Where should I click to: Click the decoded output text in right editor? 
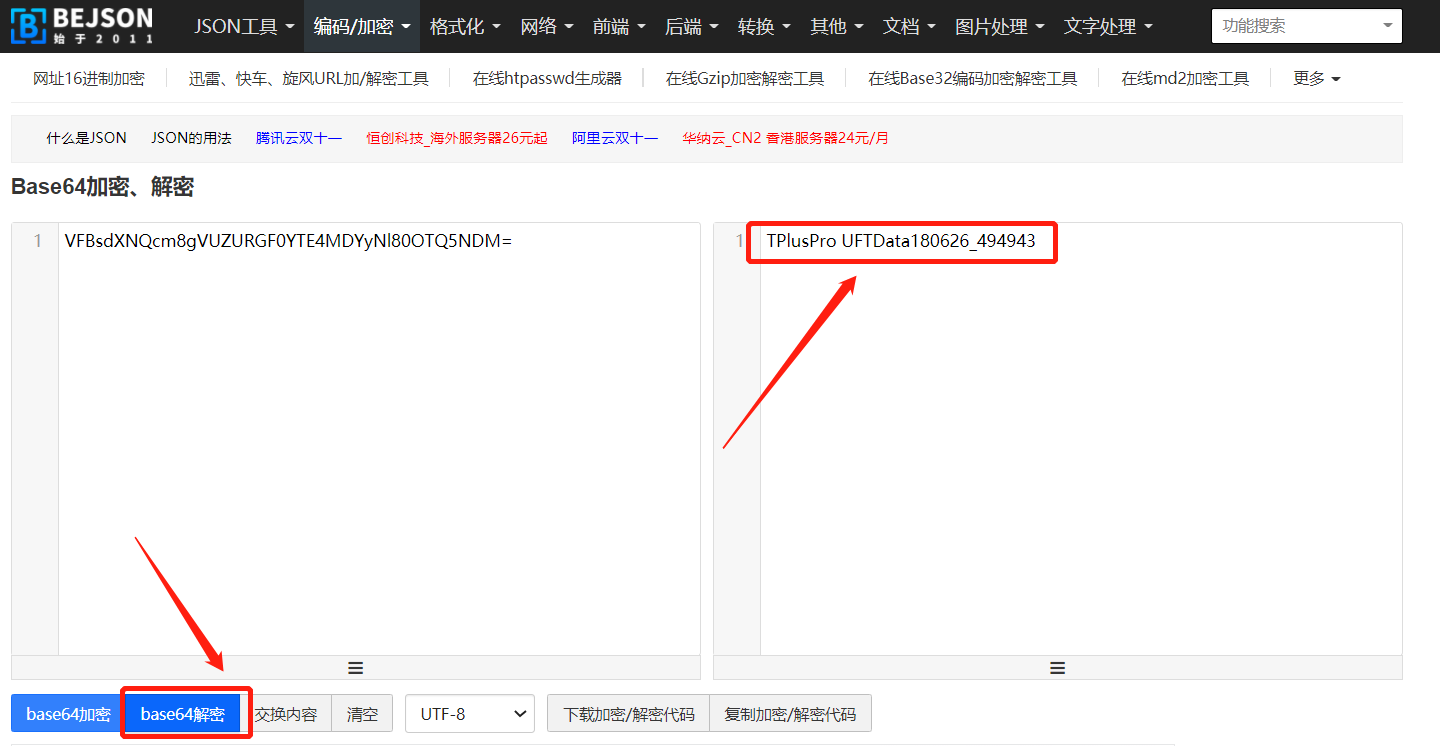pyautogui.click(x=900, y=241)
